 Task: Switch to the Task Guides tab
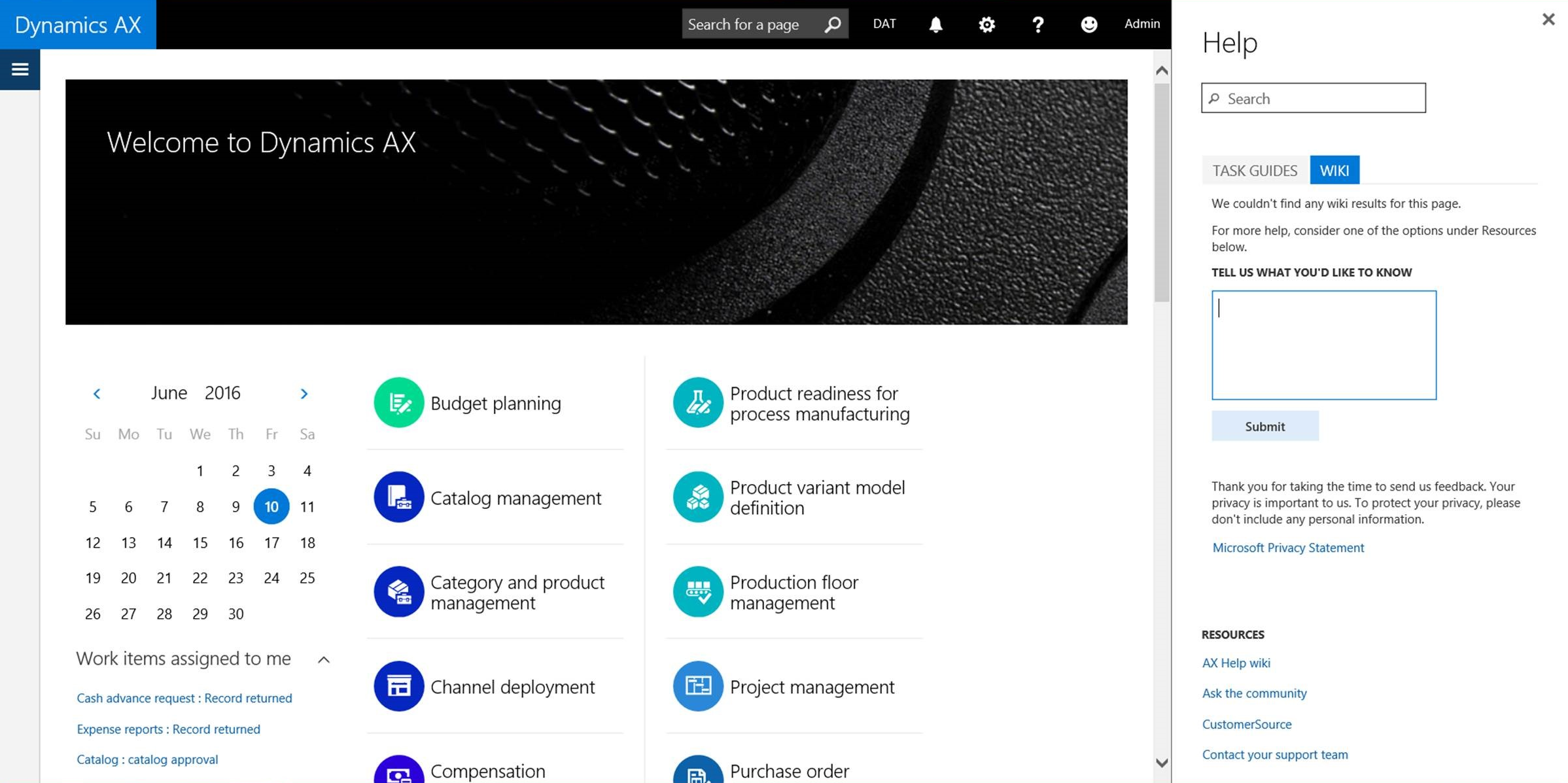coord(1254,170)
